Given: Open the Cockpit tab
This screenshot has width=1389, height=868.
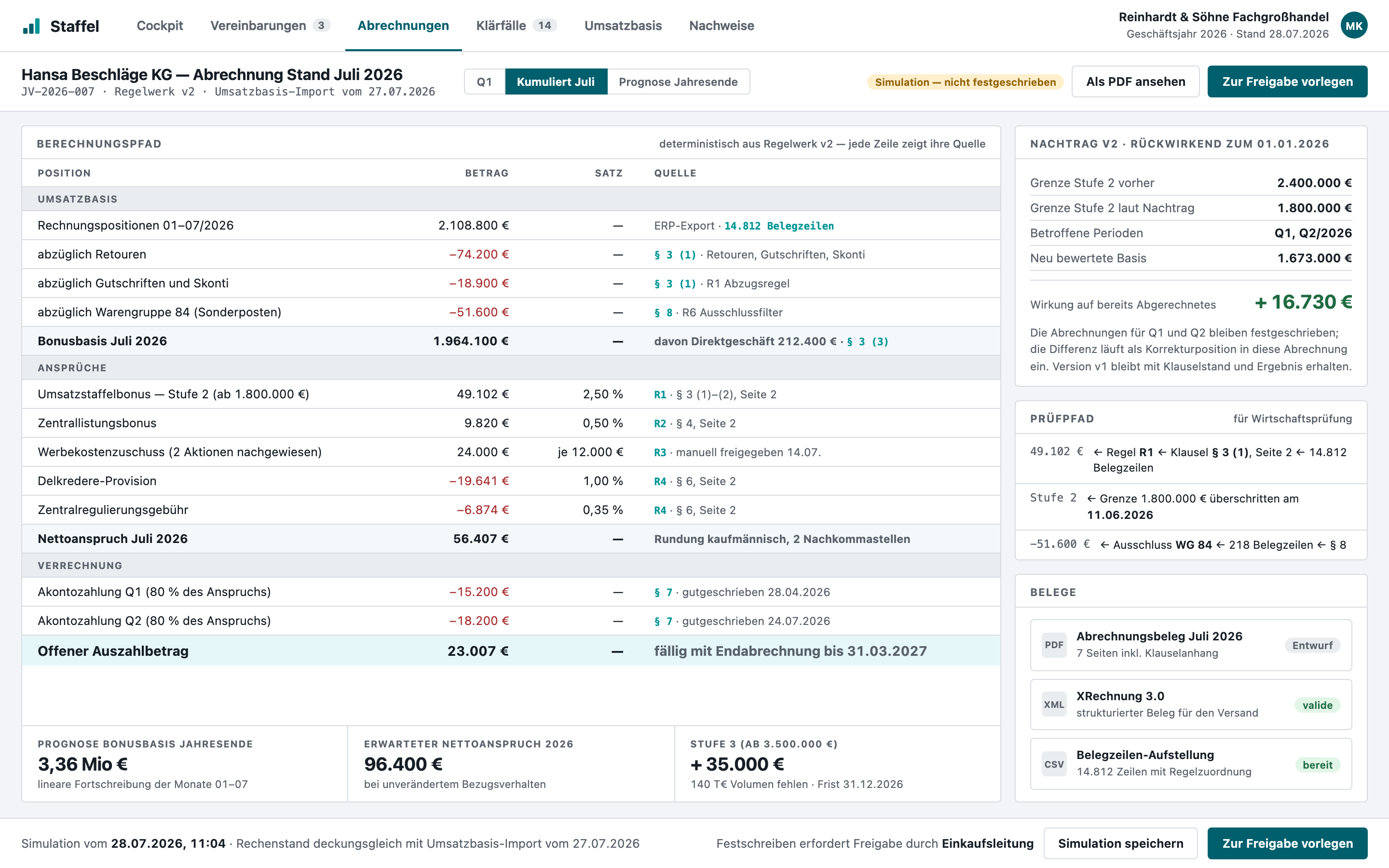Looking at the screenshot, I should [x=160, y=26].
